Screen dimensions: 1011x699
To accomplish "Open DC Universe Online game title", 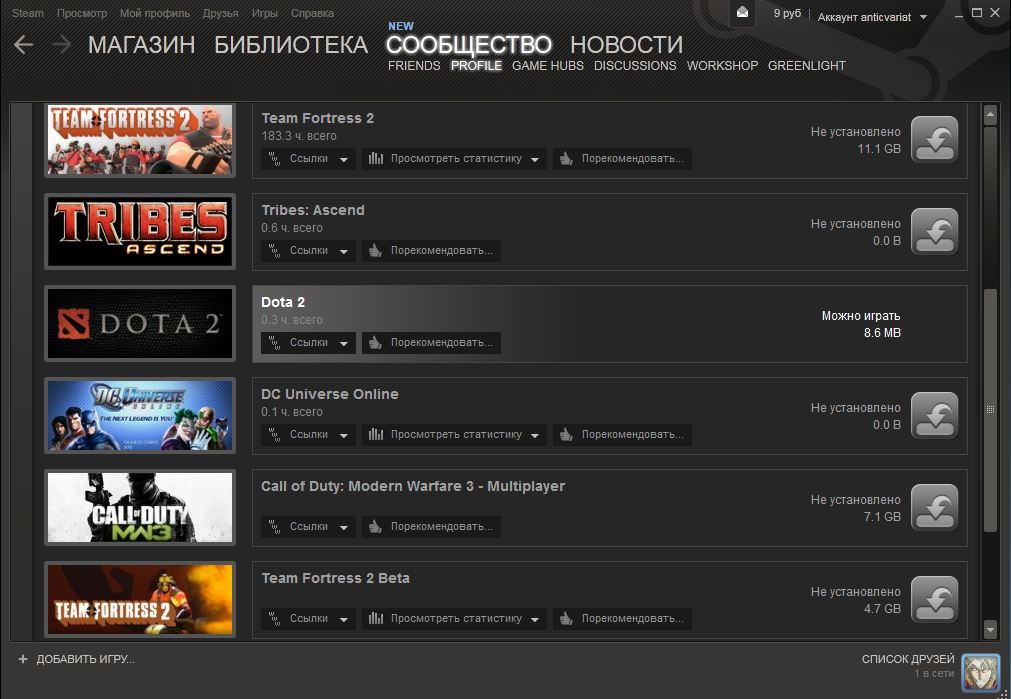I will (329, 394).
